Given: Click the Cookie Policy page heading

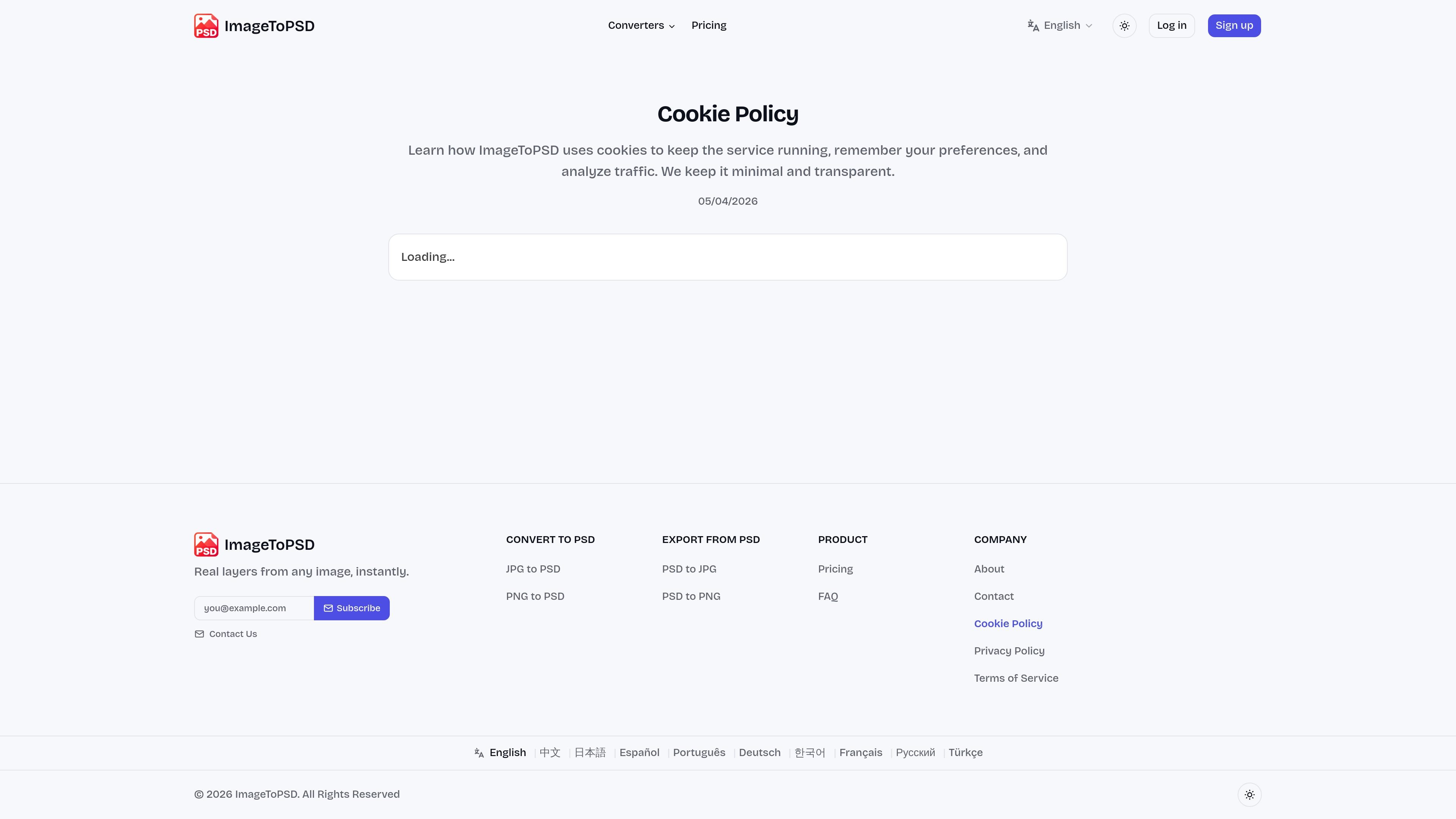Looking at the screenshot, I should pyautogui.click(x=728, y=114).
